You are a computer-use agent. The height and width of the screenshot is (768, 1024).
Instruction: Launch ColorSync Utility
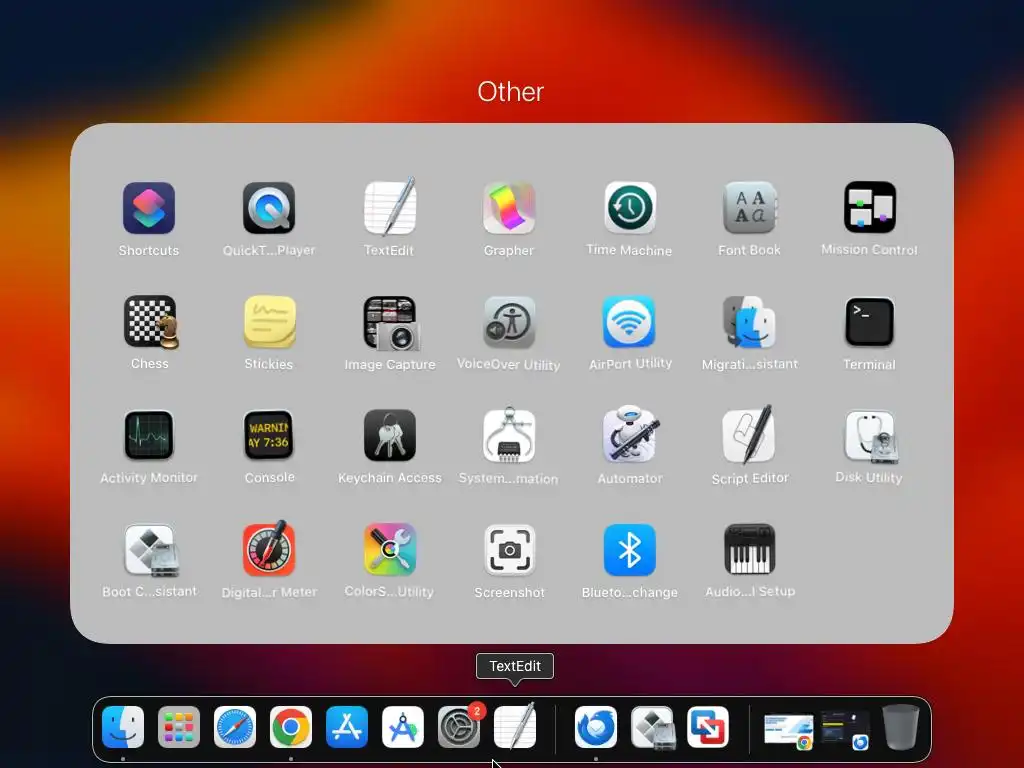tap(389, 549)
